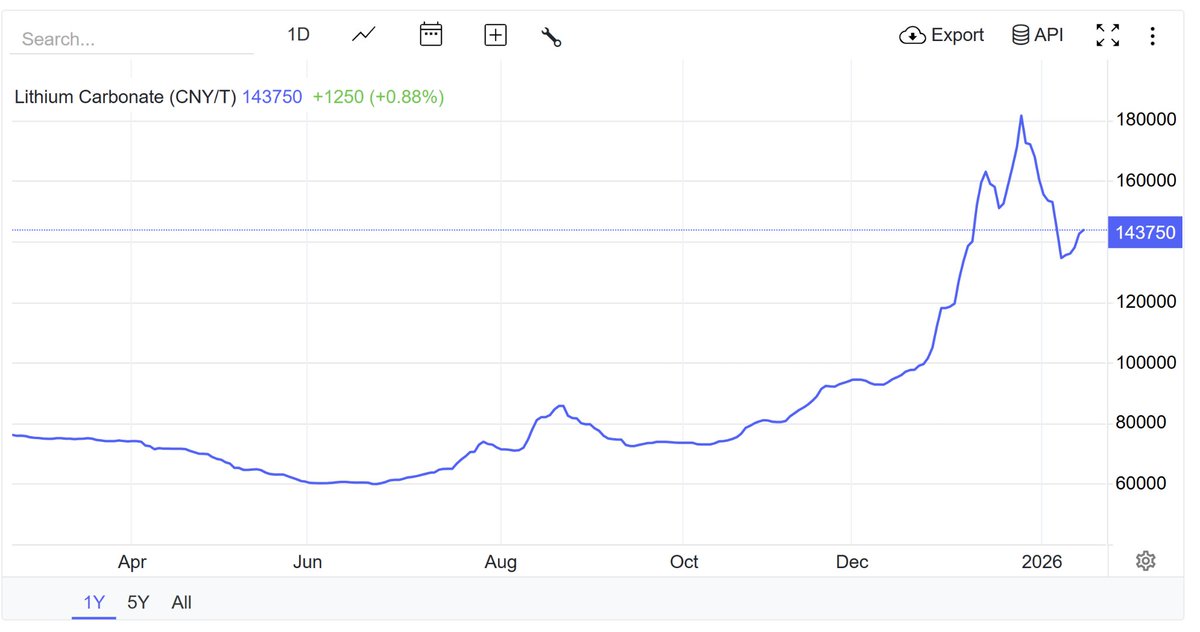
Task: Click the API database button
Action: click(x=1038, y=35)
